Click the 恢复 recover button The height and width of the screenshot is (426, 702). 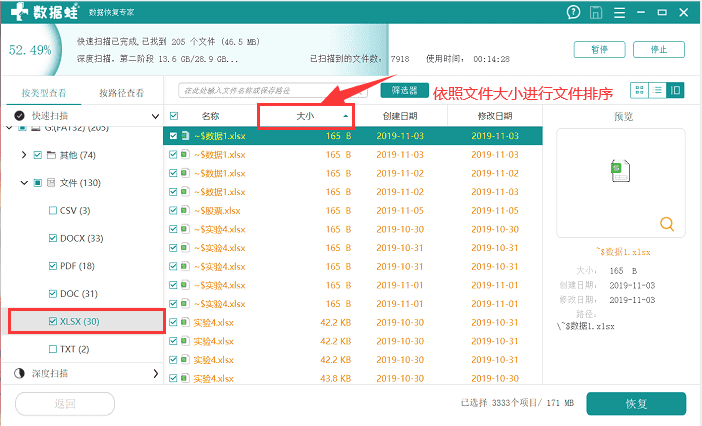click(636, 404)
